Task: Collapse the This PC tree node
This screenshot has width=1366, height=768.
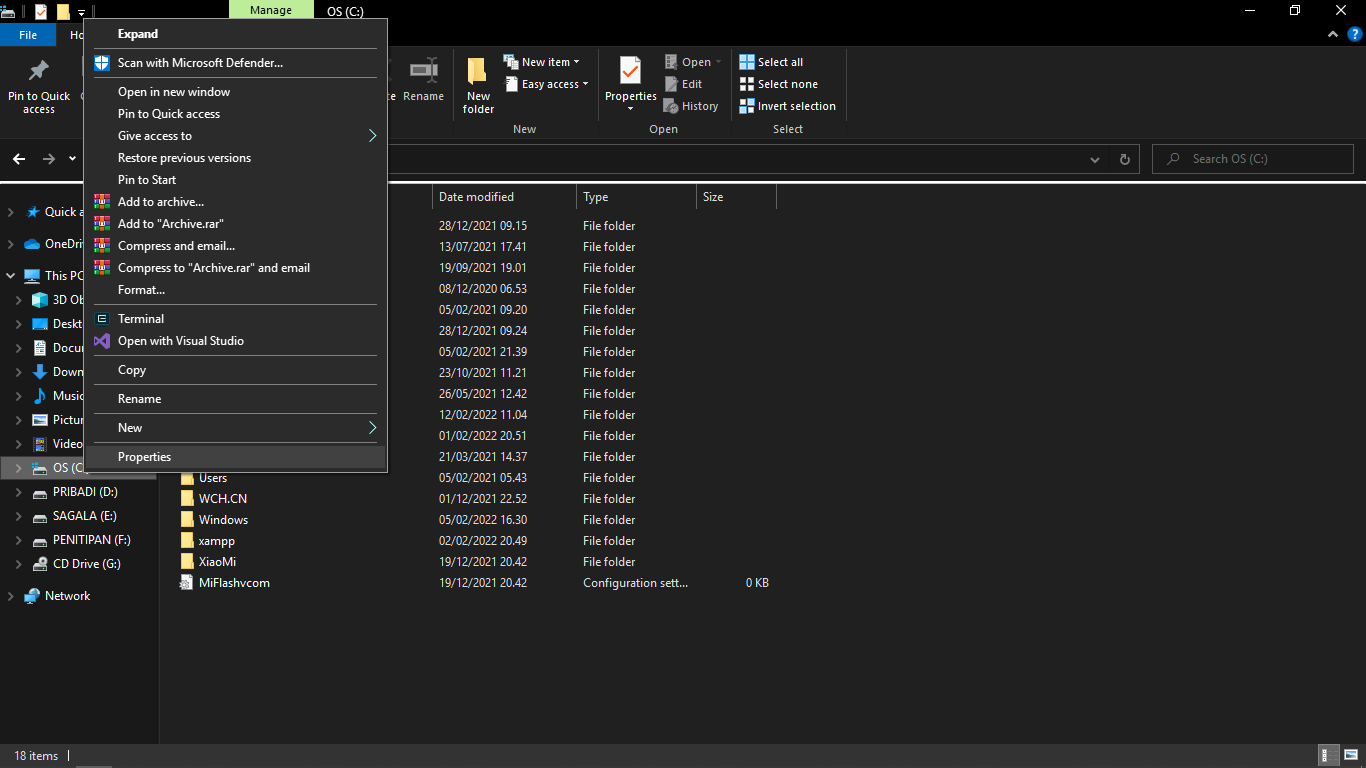Action: coord(11,276)
